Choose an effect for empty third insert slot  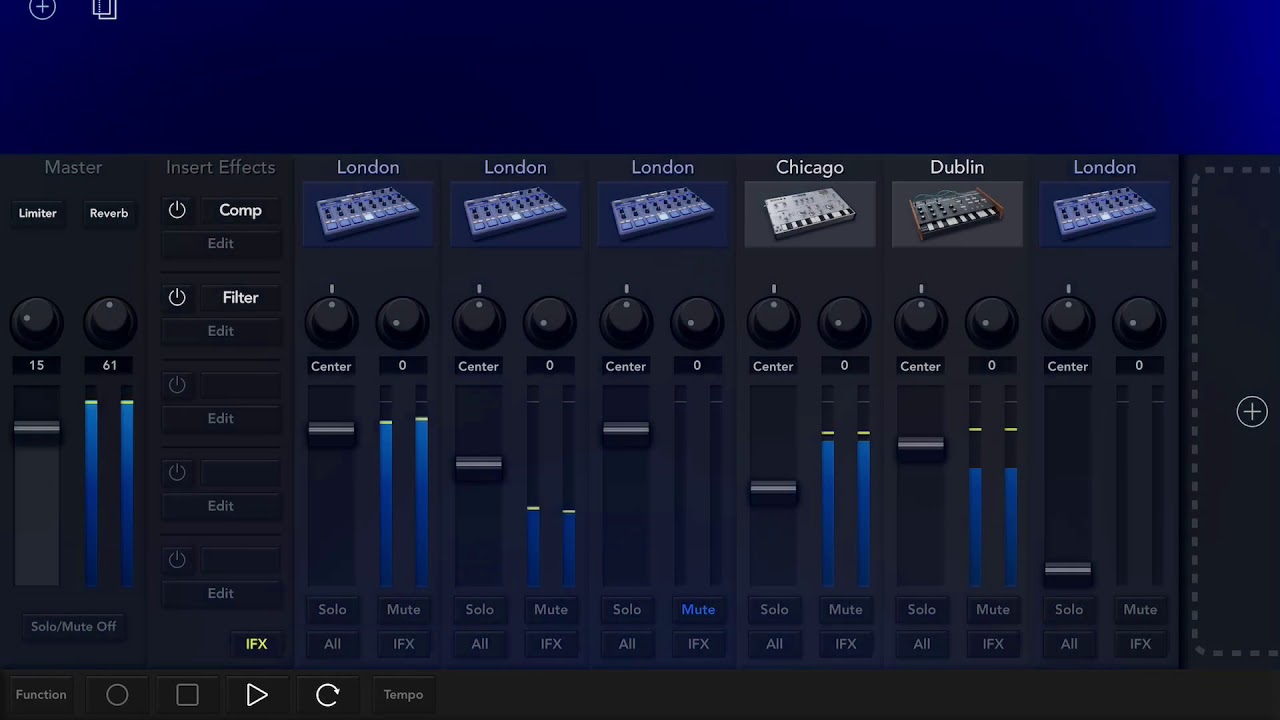(x=240, y=385)
